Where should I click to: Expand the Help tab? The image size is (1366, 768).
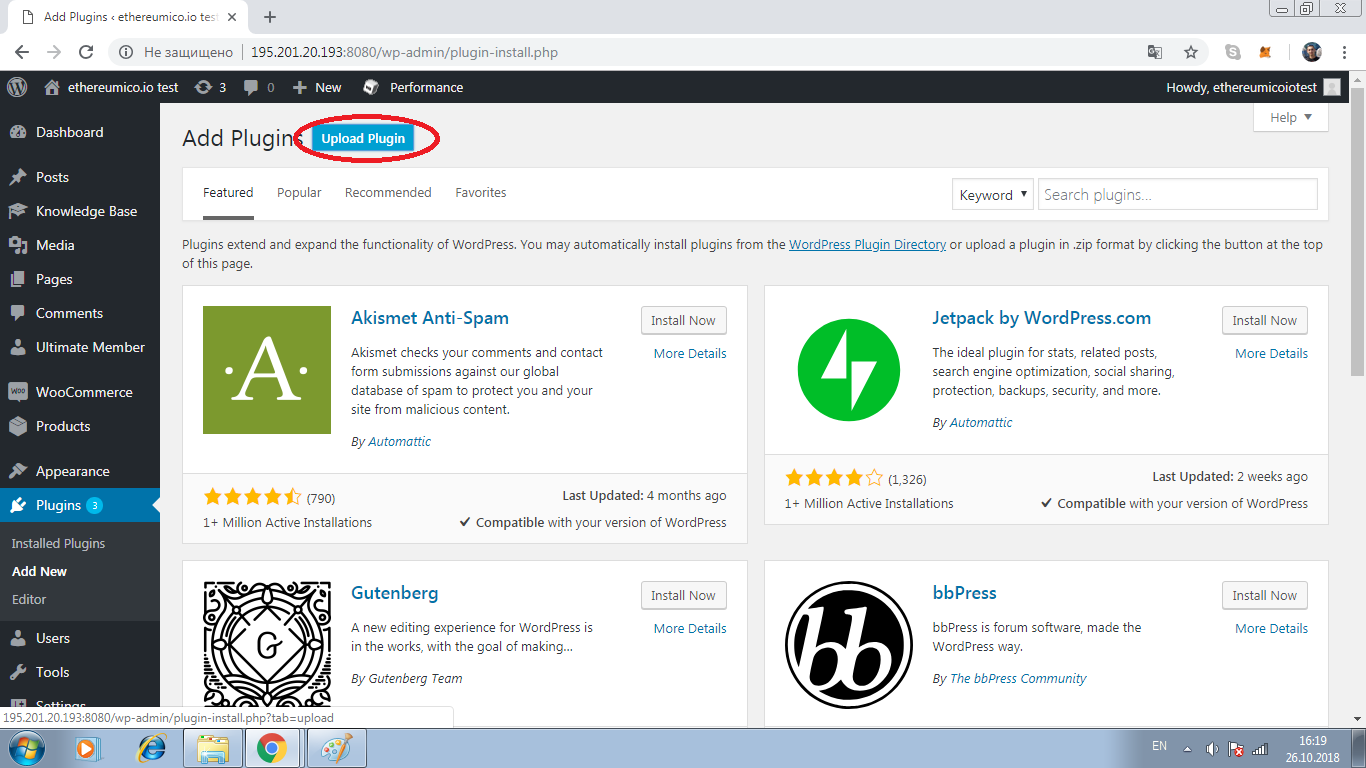(1291, 117)
